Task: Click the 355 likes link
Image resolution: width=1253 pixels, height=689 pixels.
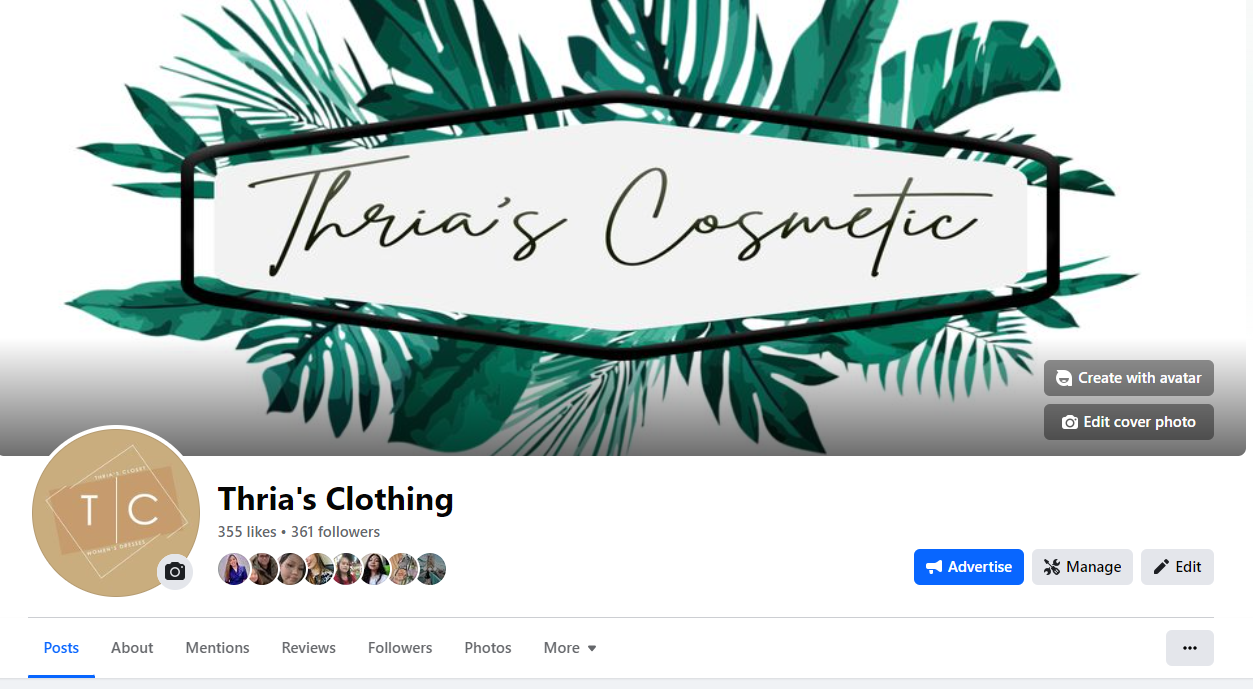Action: tap(247, 532)
